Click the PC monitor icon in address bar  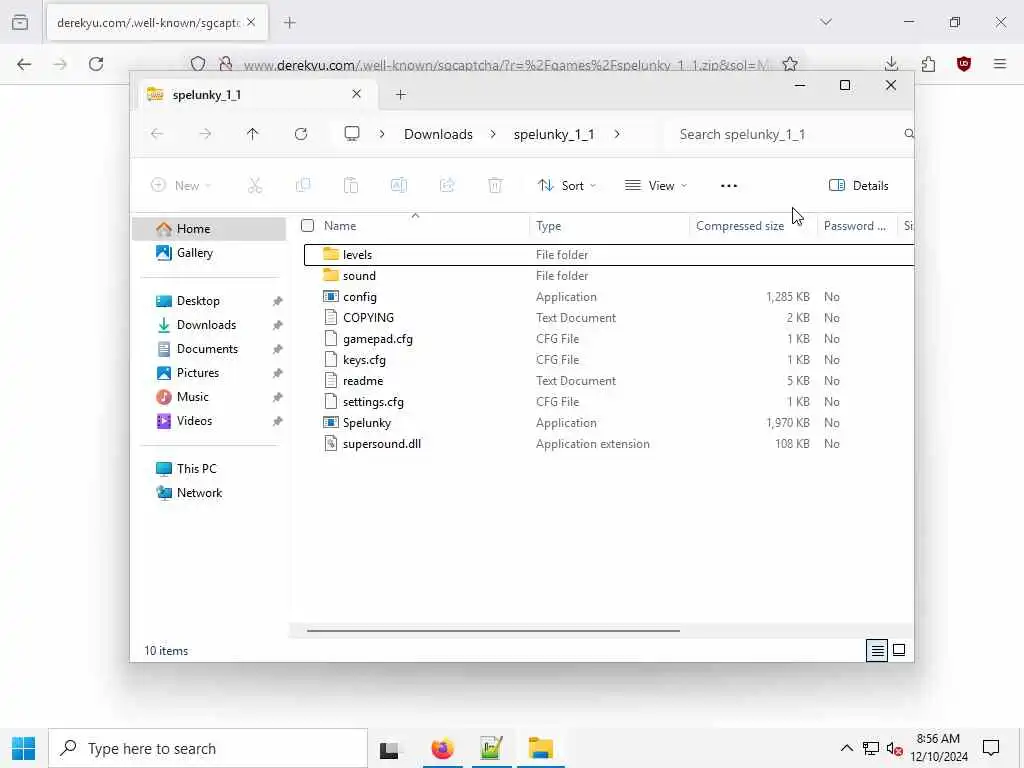(352, 134)
